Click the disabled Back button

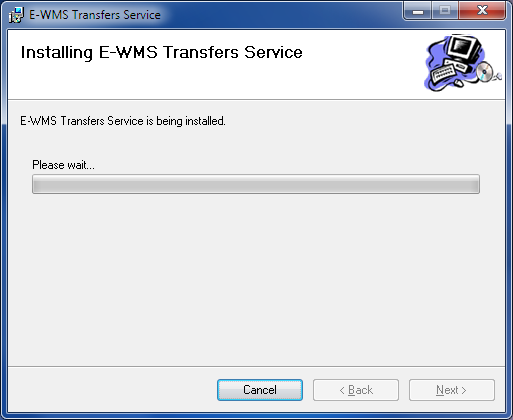tap(356, 390)
